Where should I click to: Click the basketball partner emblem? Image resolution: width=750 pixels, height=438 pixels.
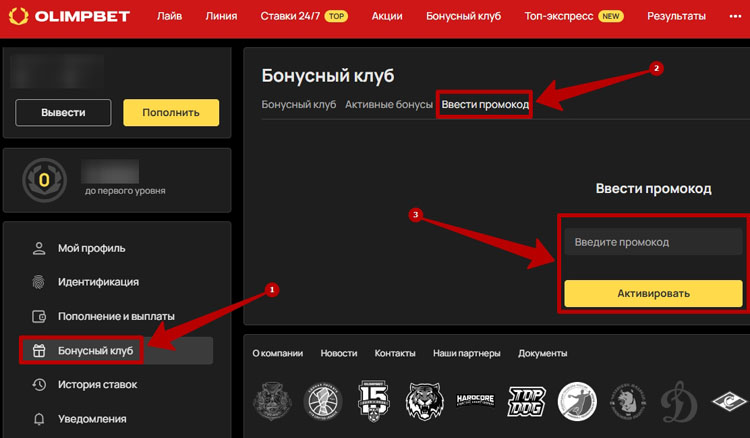click(323, 401)
